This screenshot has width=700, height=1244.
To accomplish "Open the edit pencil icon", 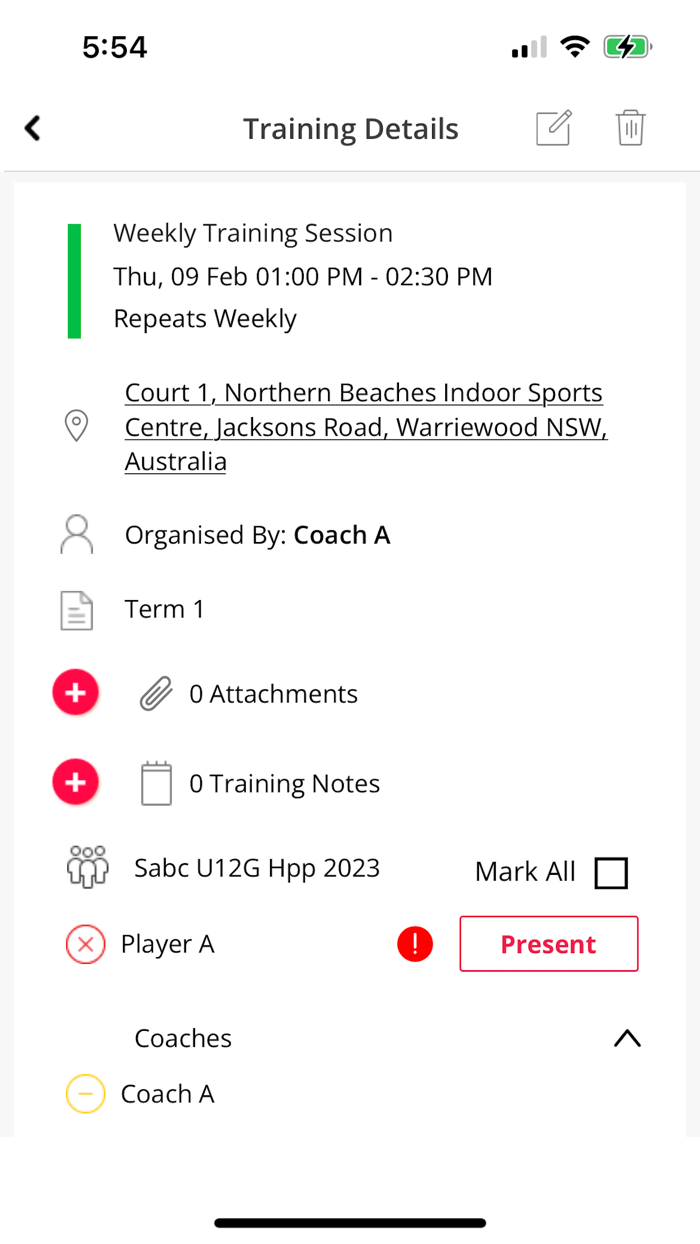I will 553,128.
